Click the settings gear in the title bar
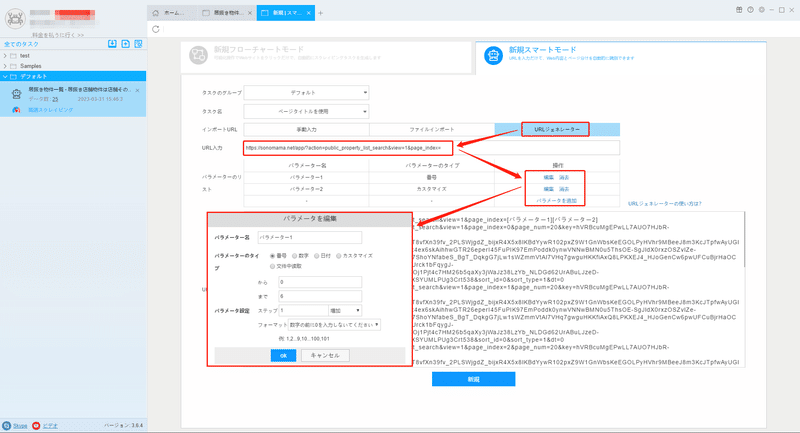The image size is (800, 433). pos(761,10)
